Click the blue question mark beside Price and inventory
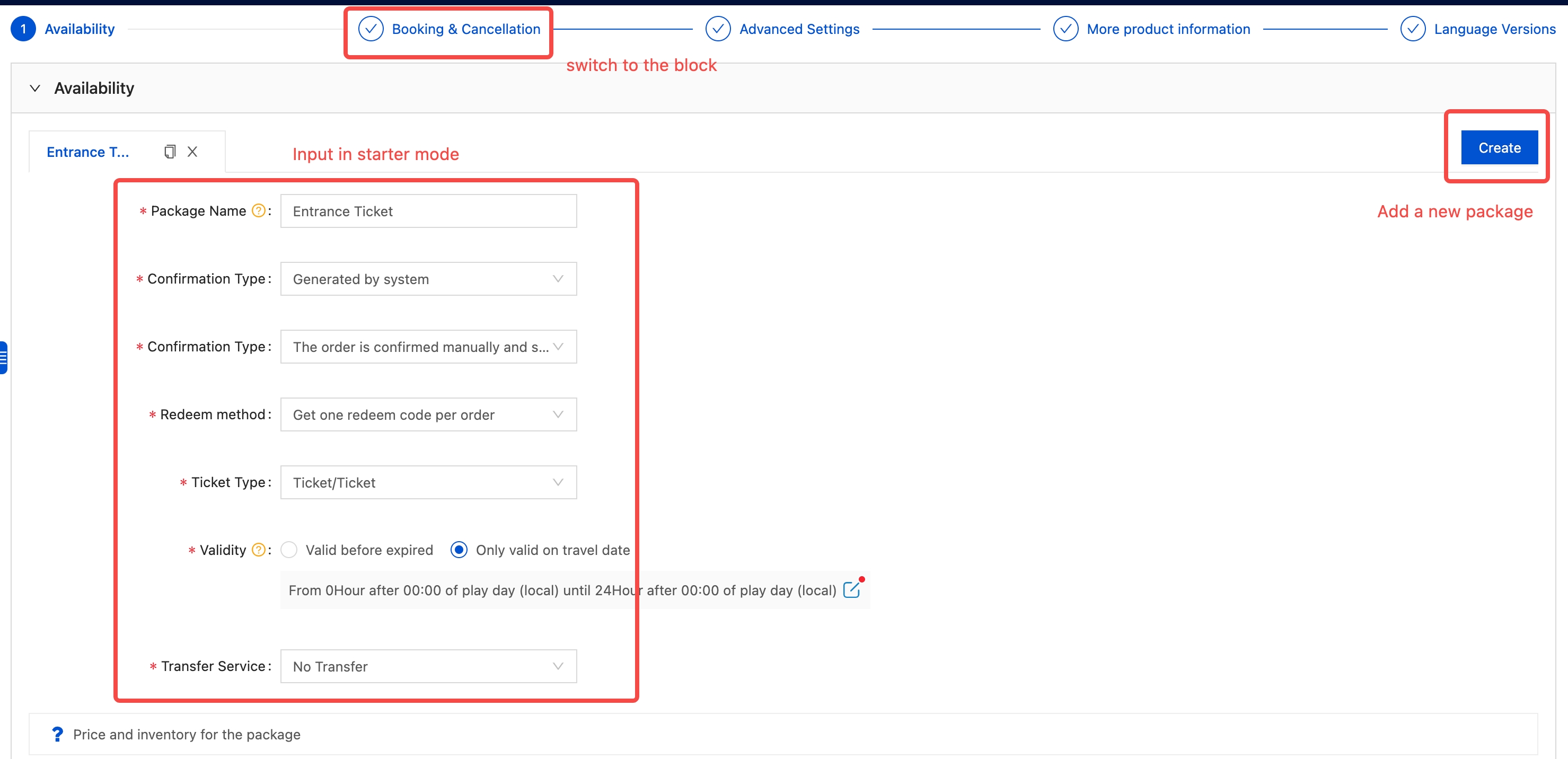Image resolution: width=1568 pixels, height=759 pixels. pyautogui.click(x=57, y=734)
